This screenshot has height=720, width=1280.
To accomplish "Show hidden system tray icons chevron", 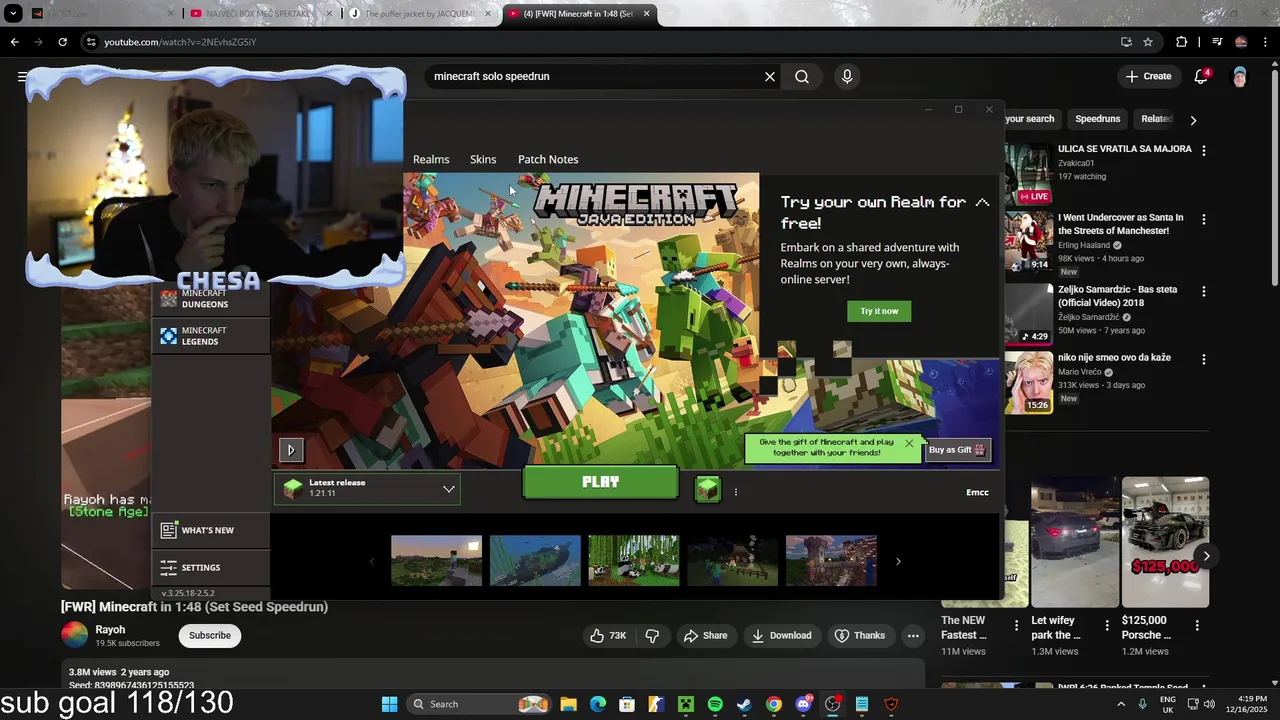I will [x=1121, y=704].
